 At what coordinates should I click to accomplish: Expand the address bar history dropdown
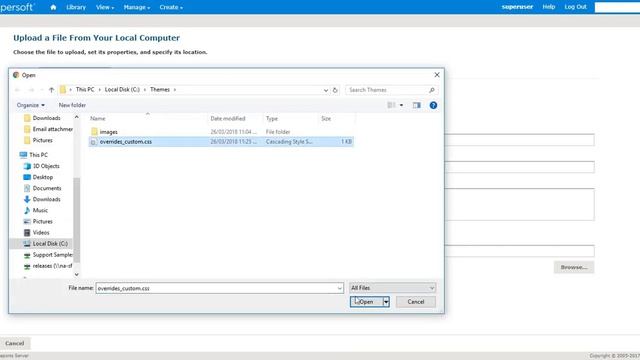coord(326,90)
